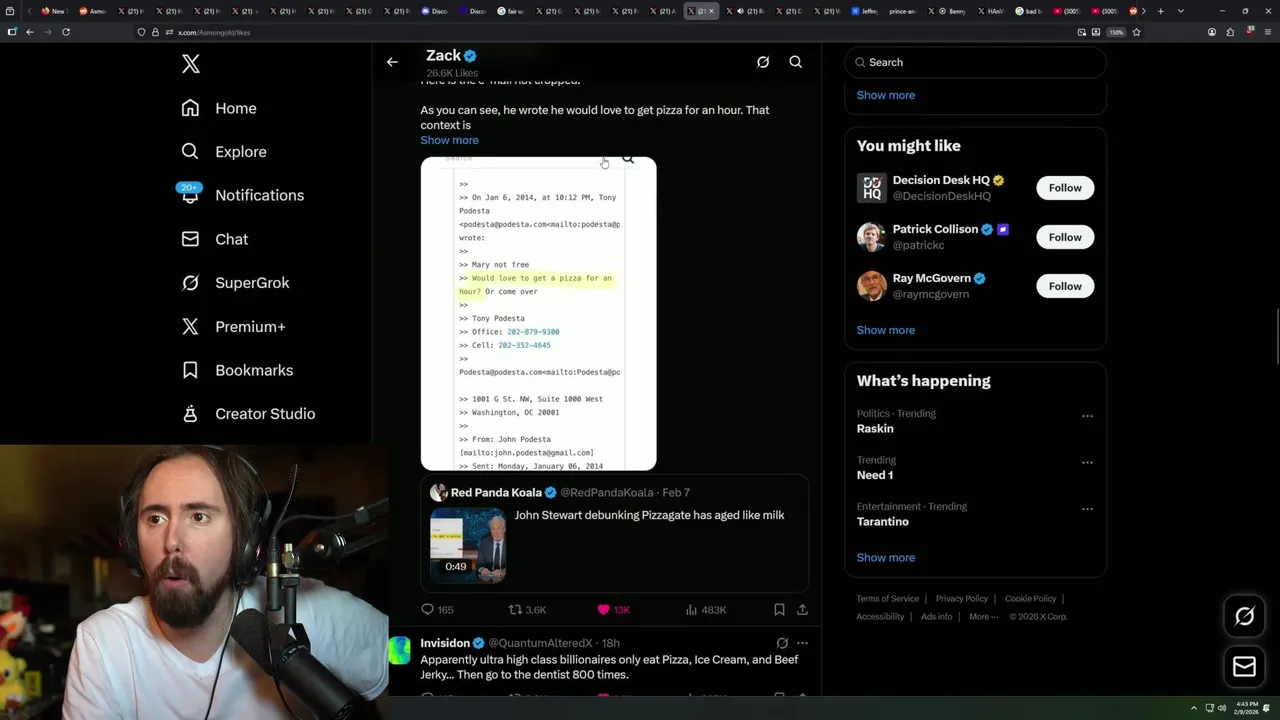Follow Decision Desk HQ
Viewport: 1280px width, 720px height.
pyautogui.click(x=1065, y=188)
